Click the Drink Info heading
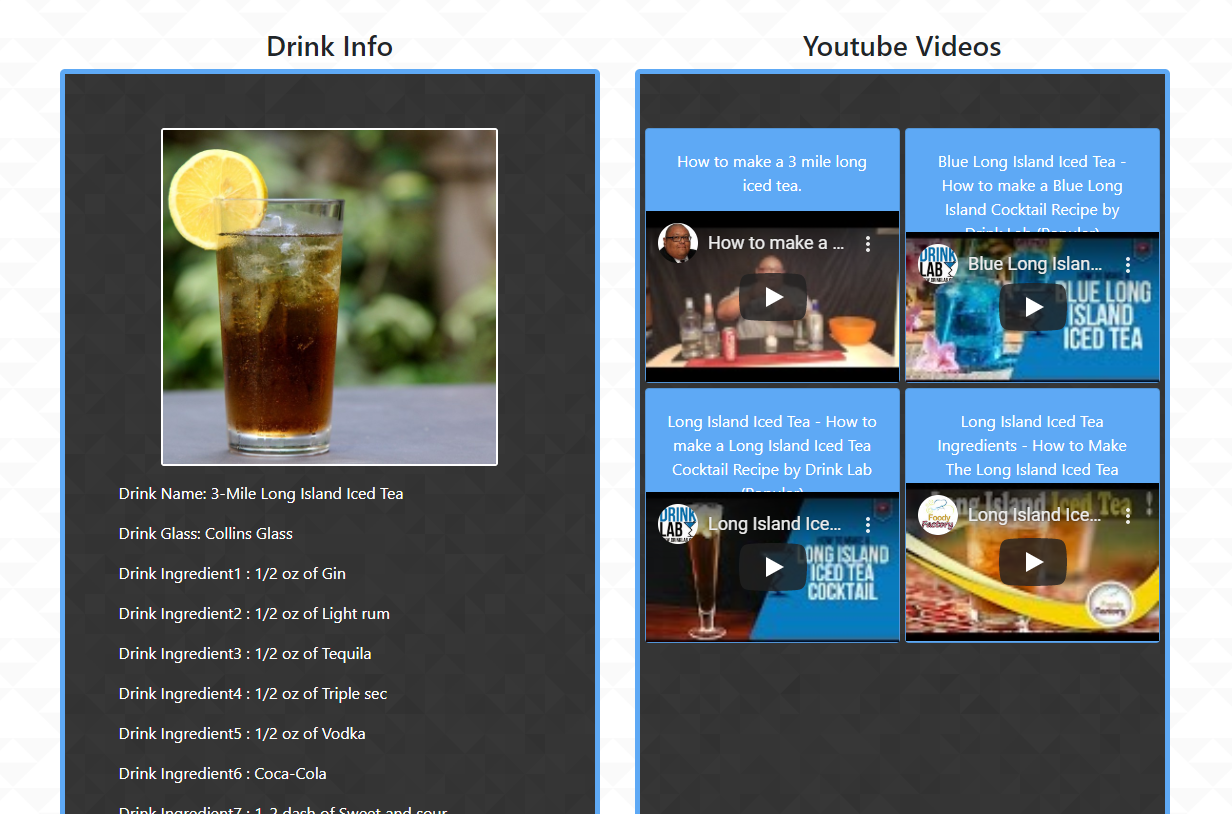The height and width of the screenshot is (814, 1232). [x=330, y=46]
